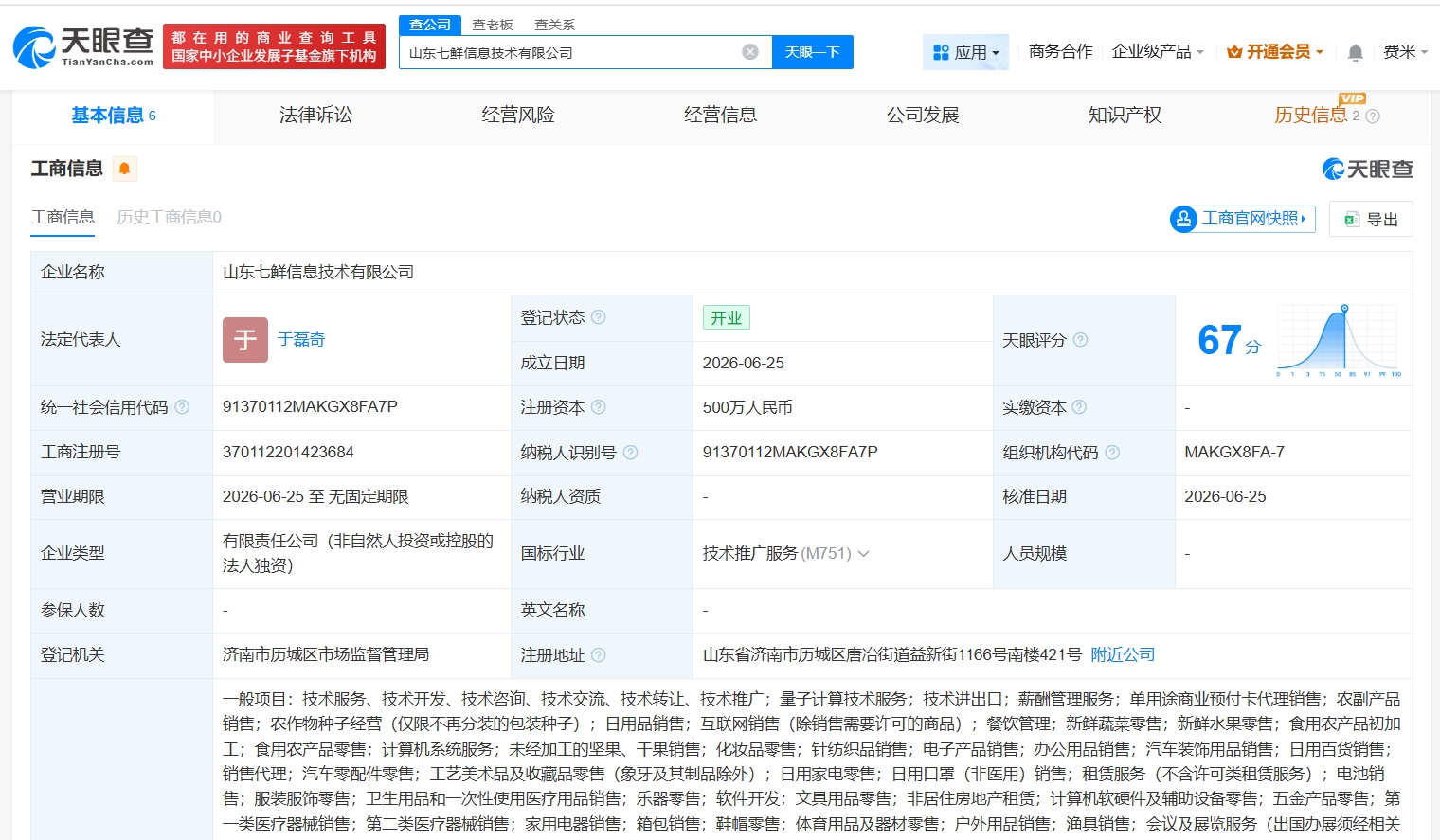This screenshot has width=1440, height=840.
Task: Click help icon next to 统一社会信用代码
Action: tap(182, 407)
